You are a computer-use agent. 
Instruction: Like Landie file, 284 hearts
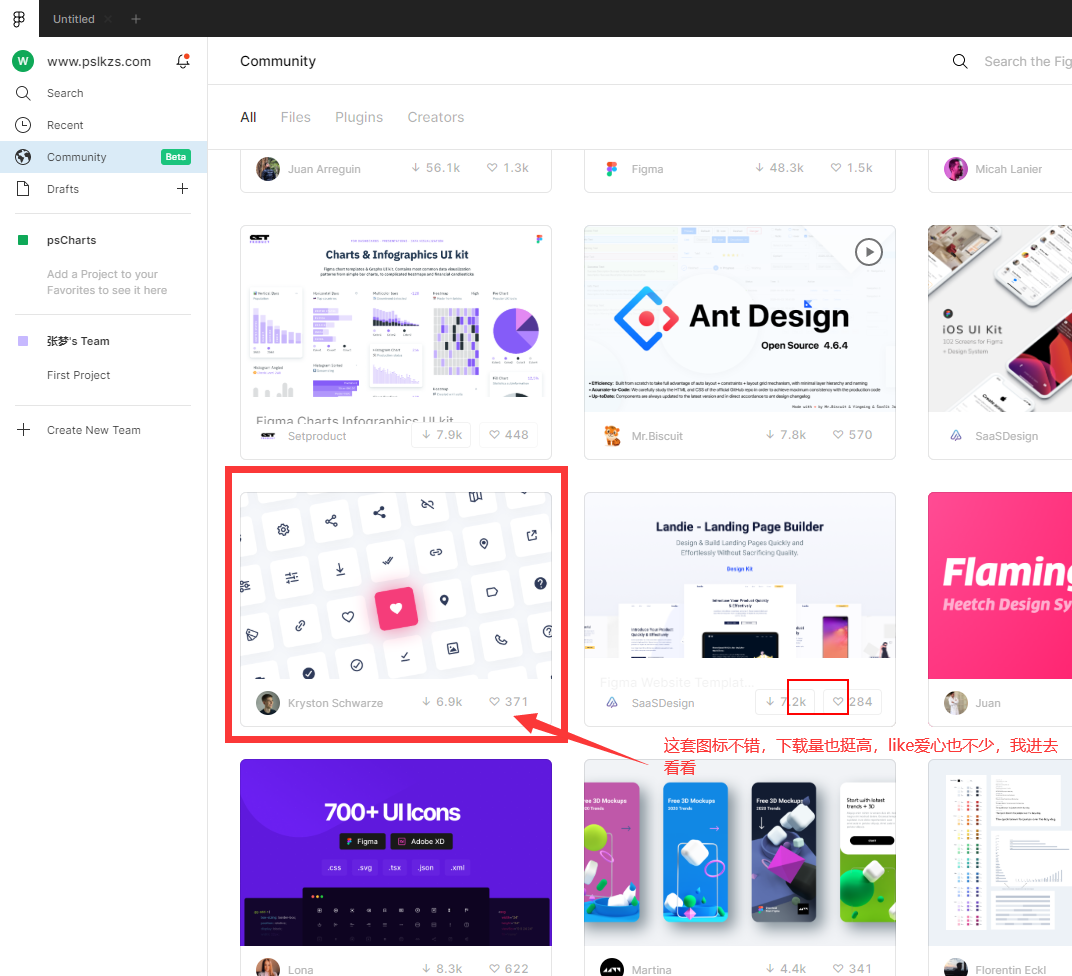pyautogui.click(x=852, y=701)
